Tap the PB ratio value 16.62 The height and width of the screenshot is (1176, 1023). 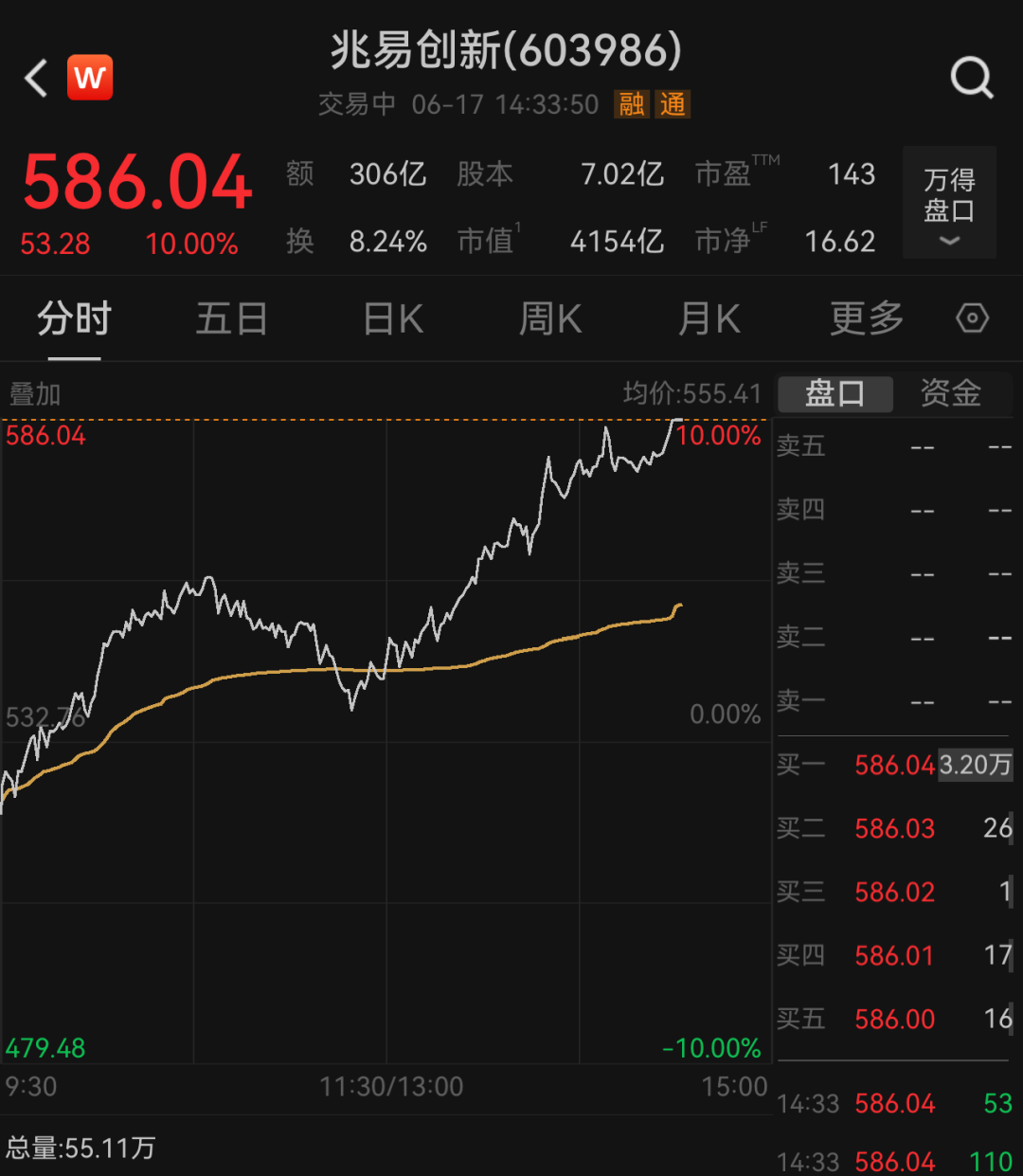(840, 242)
